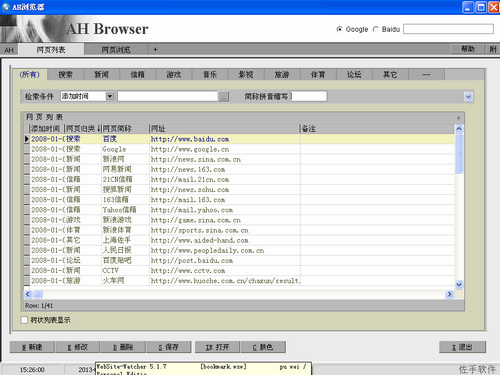This screenshot has height=375, width=500.
Task: Select the 体育 category tab
Action: tap(318, 75)
